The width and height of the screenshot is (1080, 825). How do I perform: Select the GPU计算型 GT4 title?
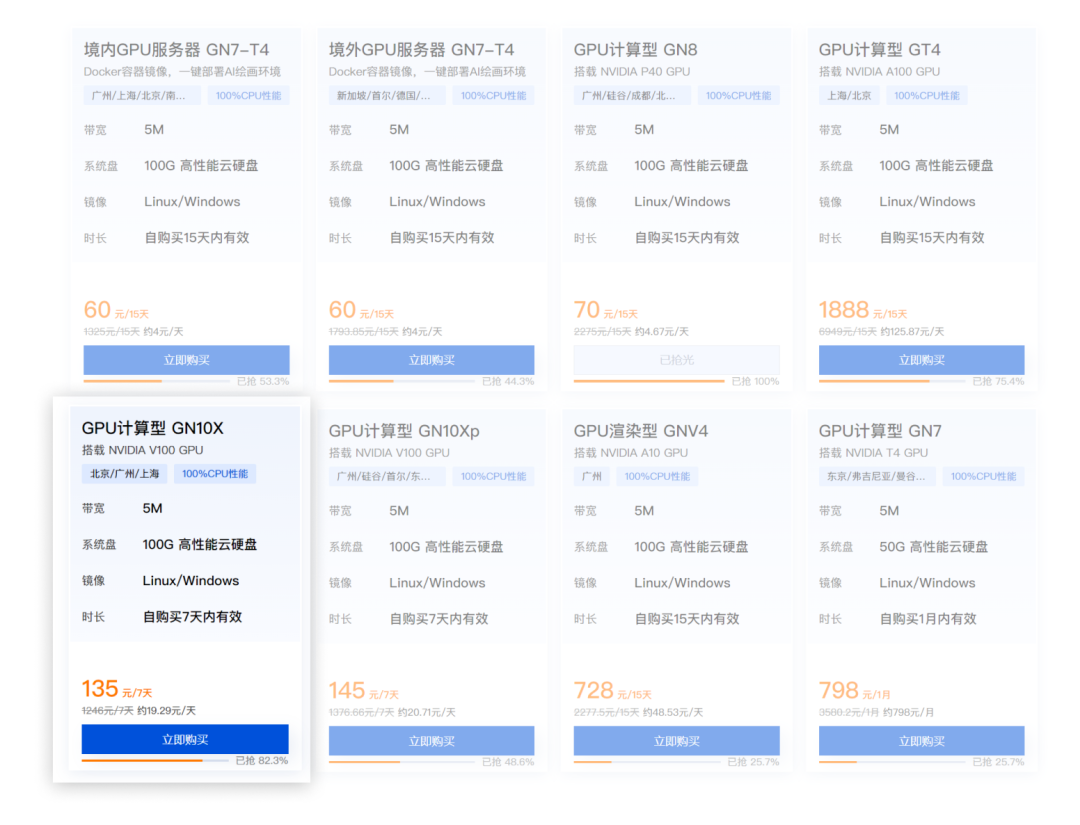[x=880, y=50]
